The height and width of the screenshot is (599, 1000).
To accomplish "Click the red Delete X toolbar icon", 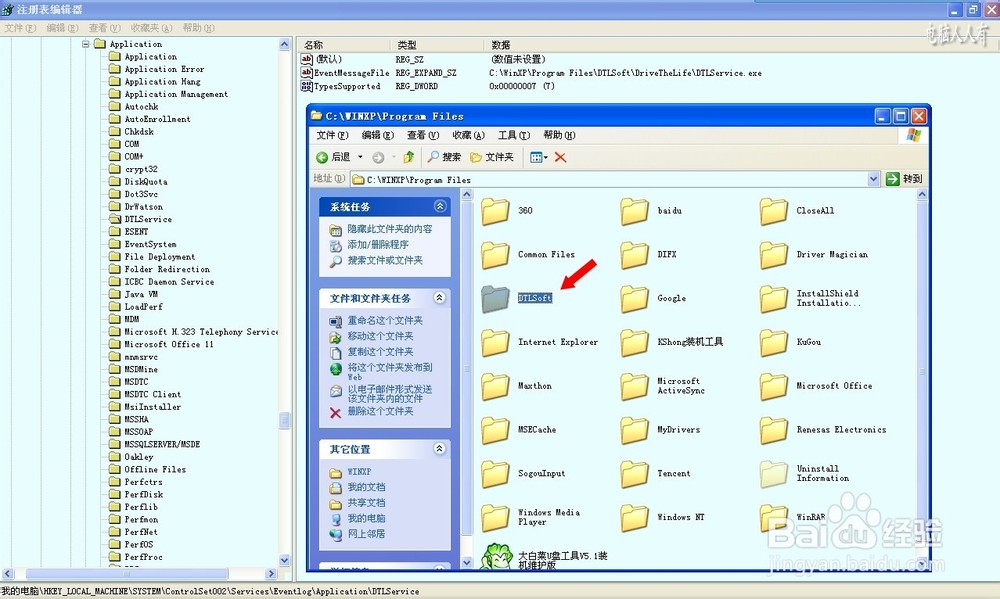I will [560, 157].
